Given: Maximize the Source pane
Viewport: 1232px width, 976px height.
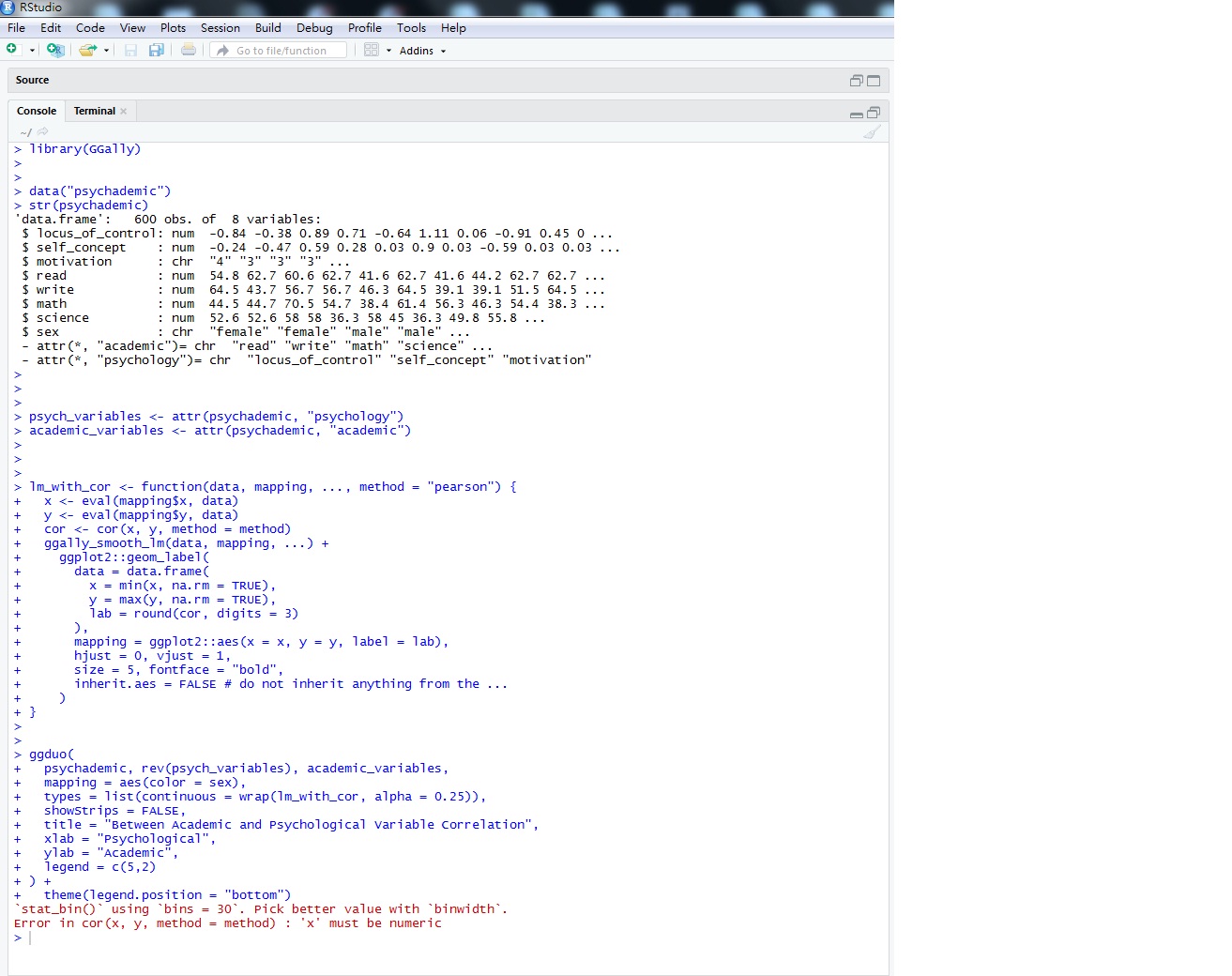Looking at the screenshot, I should [x=874, y=81].
